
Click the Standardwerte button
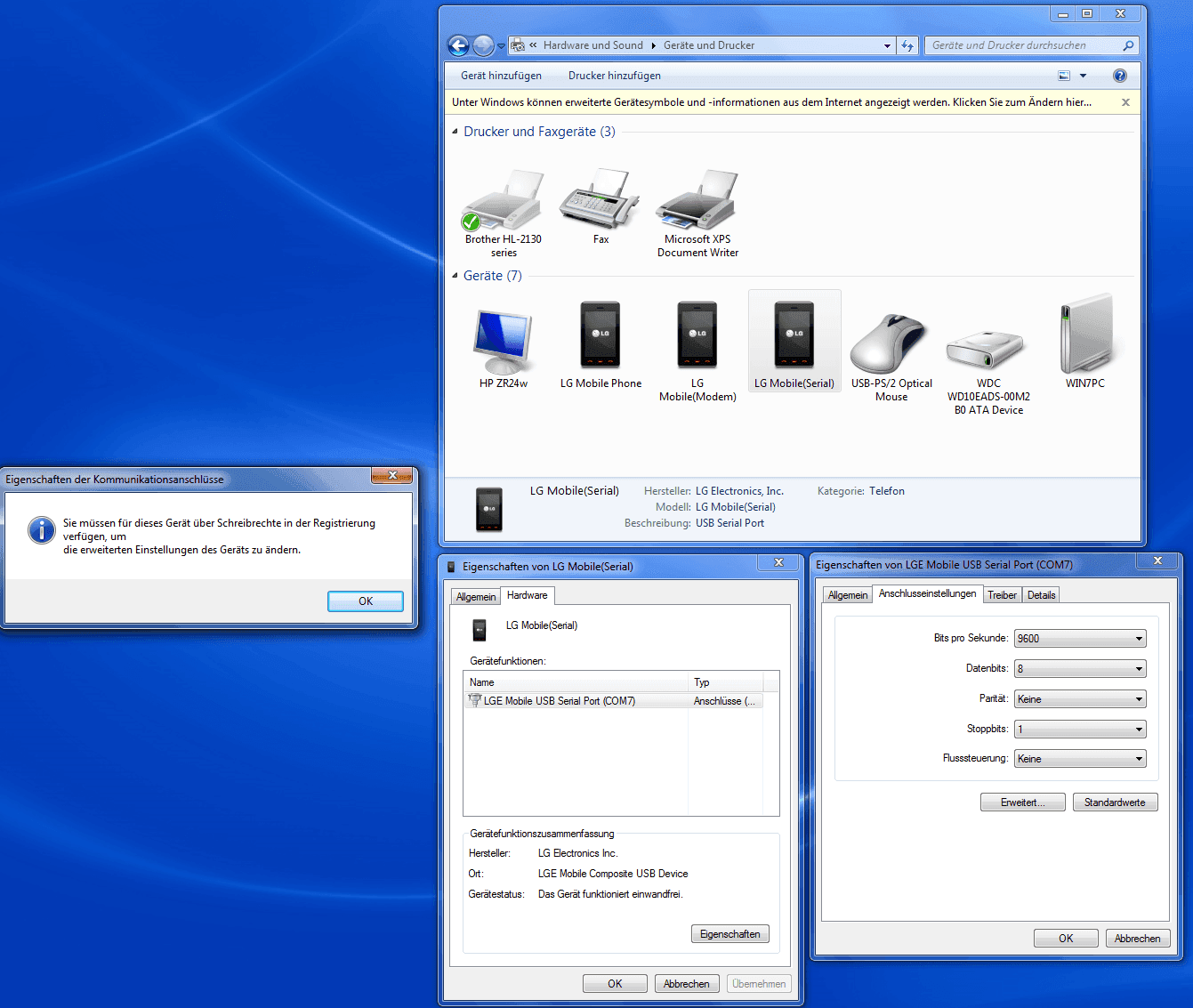pyautogui.click(x=1116, y=802)
